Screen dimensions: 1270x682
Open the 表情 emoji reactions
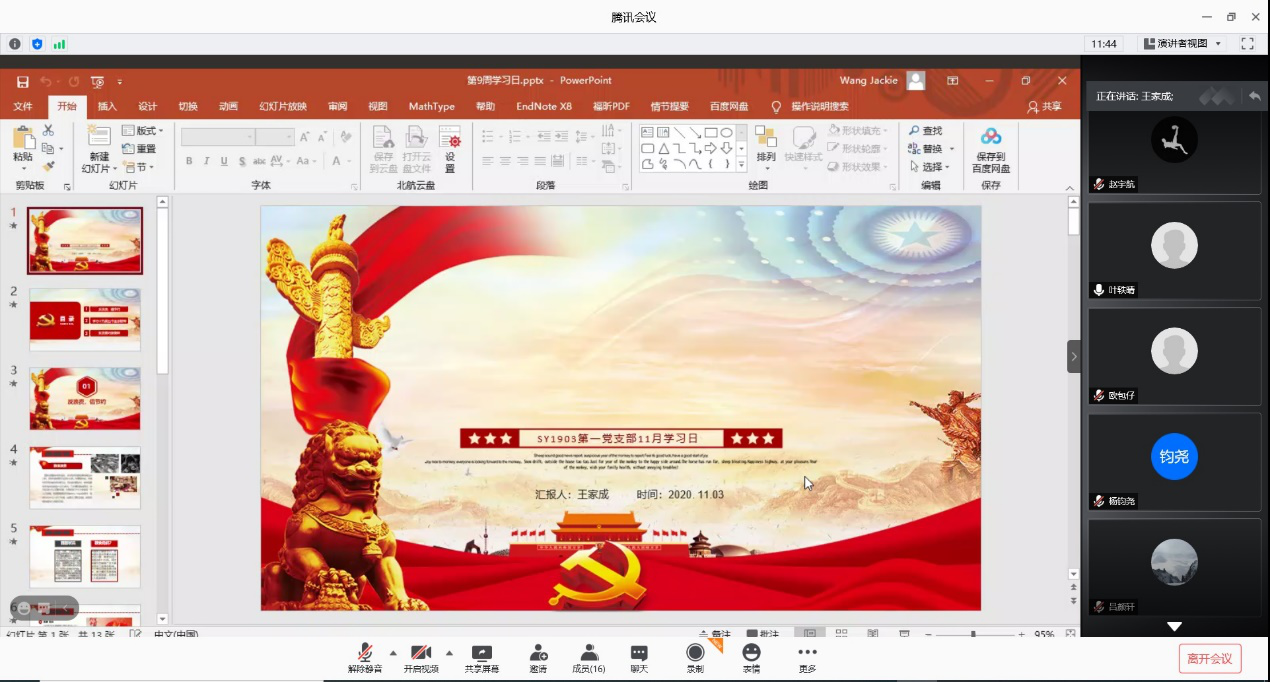[751, 653]
